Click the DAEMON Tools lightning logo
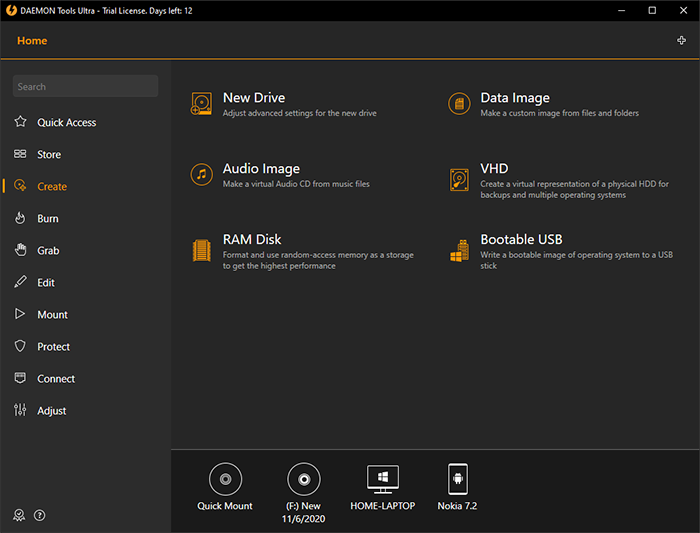 (x=11, y=10)
